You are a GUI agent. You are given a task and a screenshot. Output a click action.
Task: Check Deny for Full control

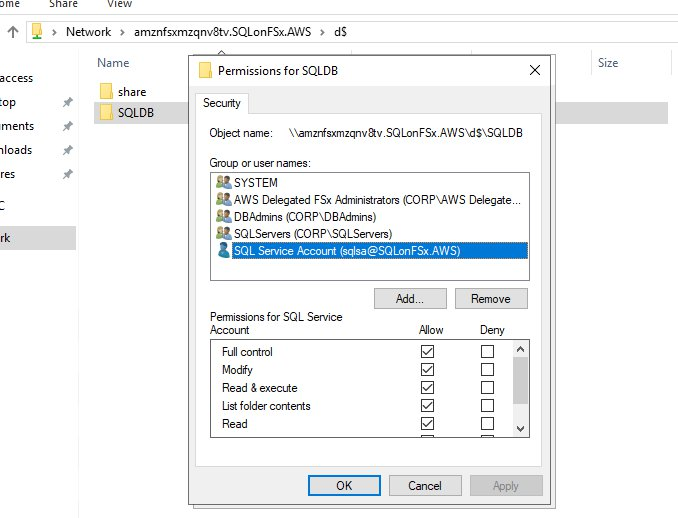(x=487, y=352)
